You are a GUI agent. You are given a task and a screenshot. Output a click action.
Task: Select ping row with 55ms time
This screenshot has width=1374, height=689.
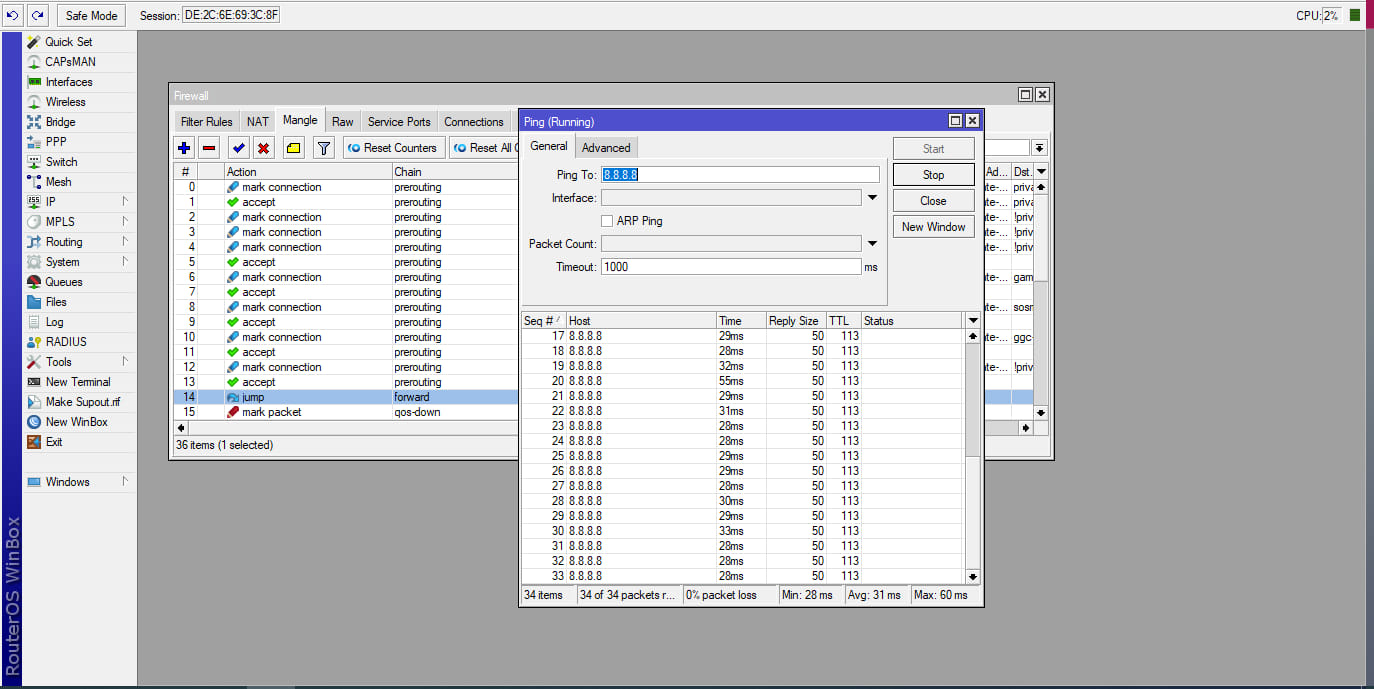743,381
